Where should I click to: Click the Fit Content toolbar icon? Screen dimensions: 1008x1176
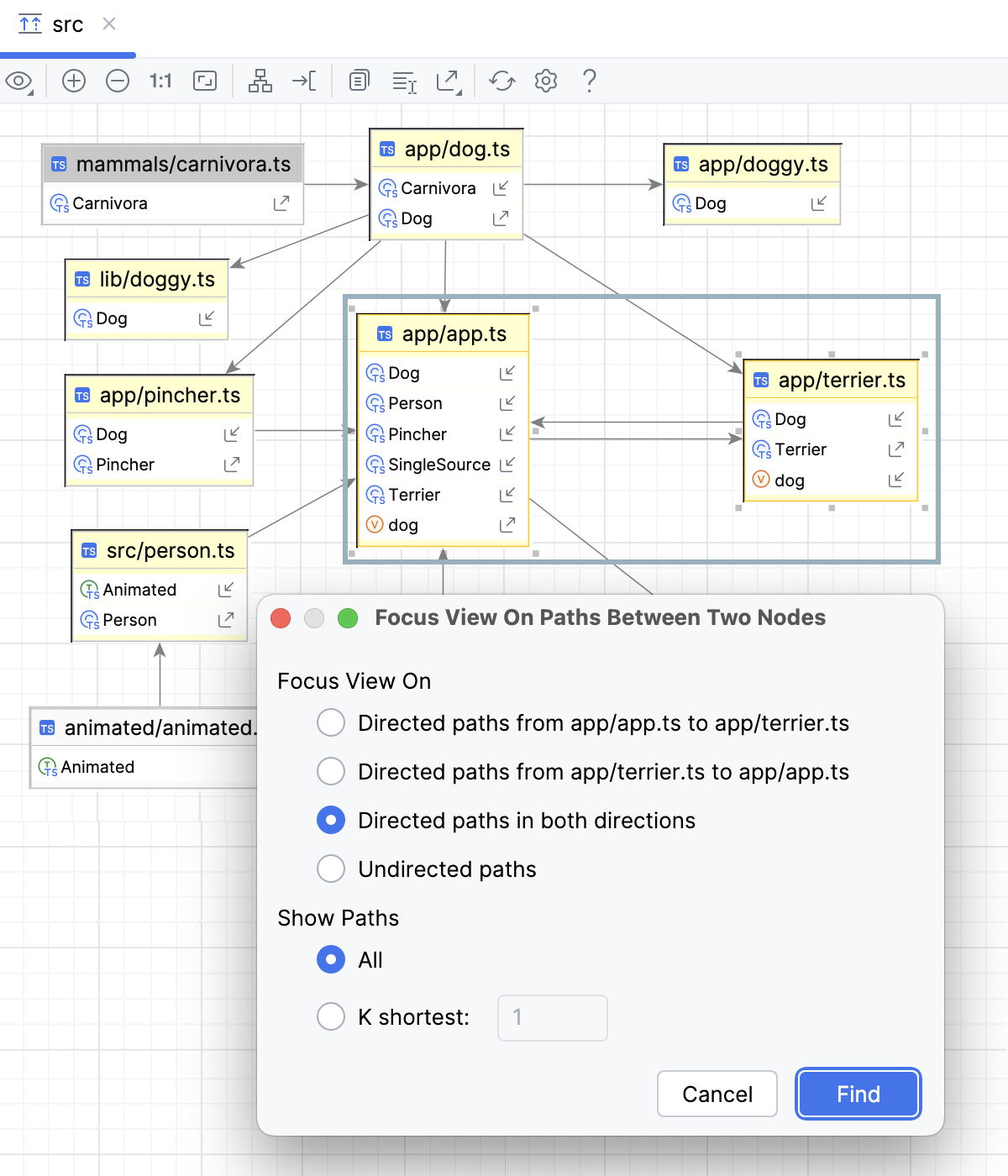[205, 81]
